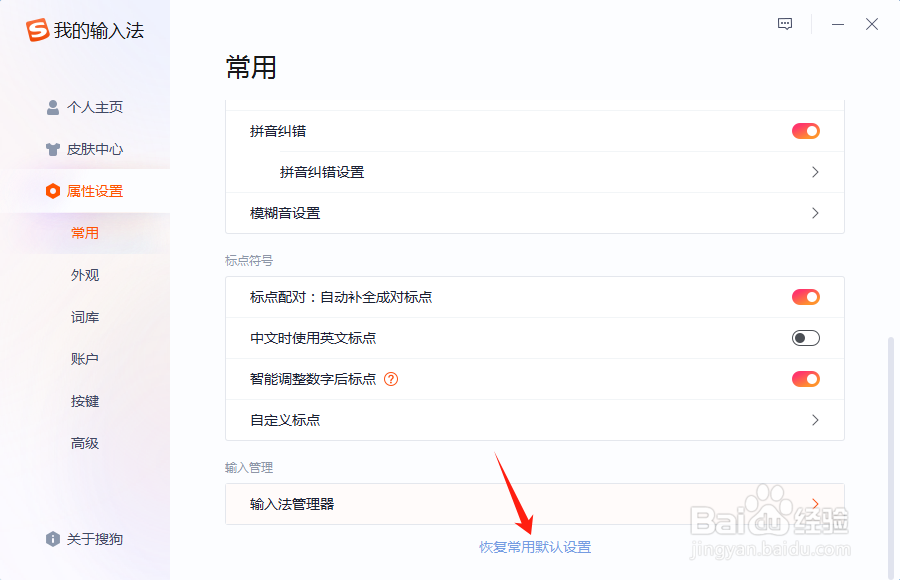
Task: Click the 关于搜狗 info icon
Action: [x=51, y=539]
